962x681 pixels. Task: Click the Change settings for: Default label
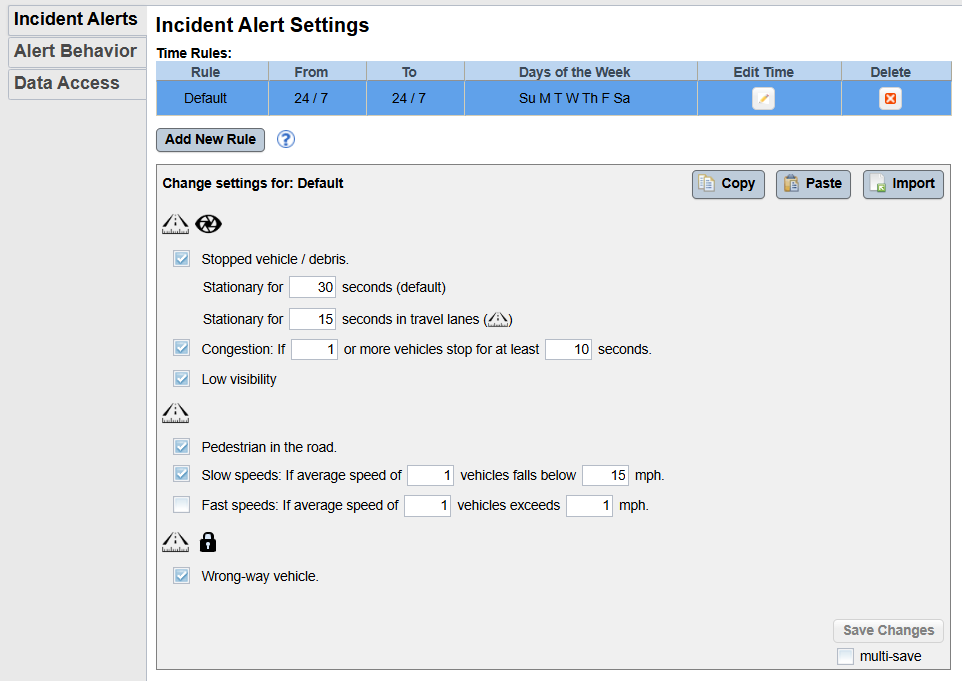253,183
